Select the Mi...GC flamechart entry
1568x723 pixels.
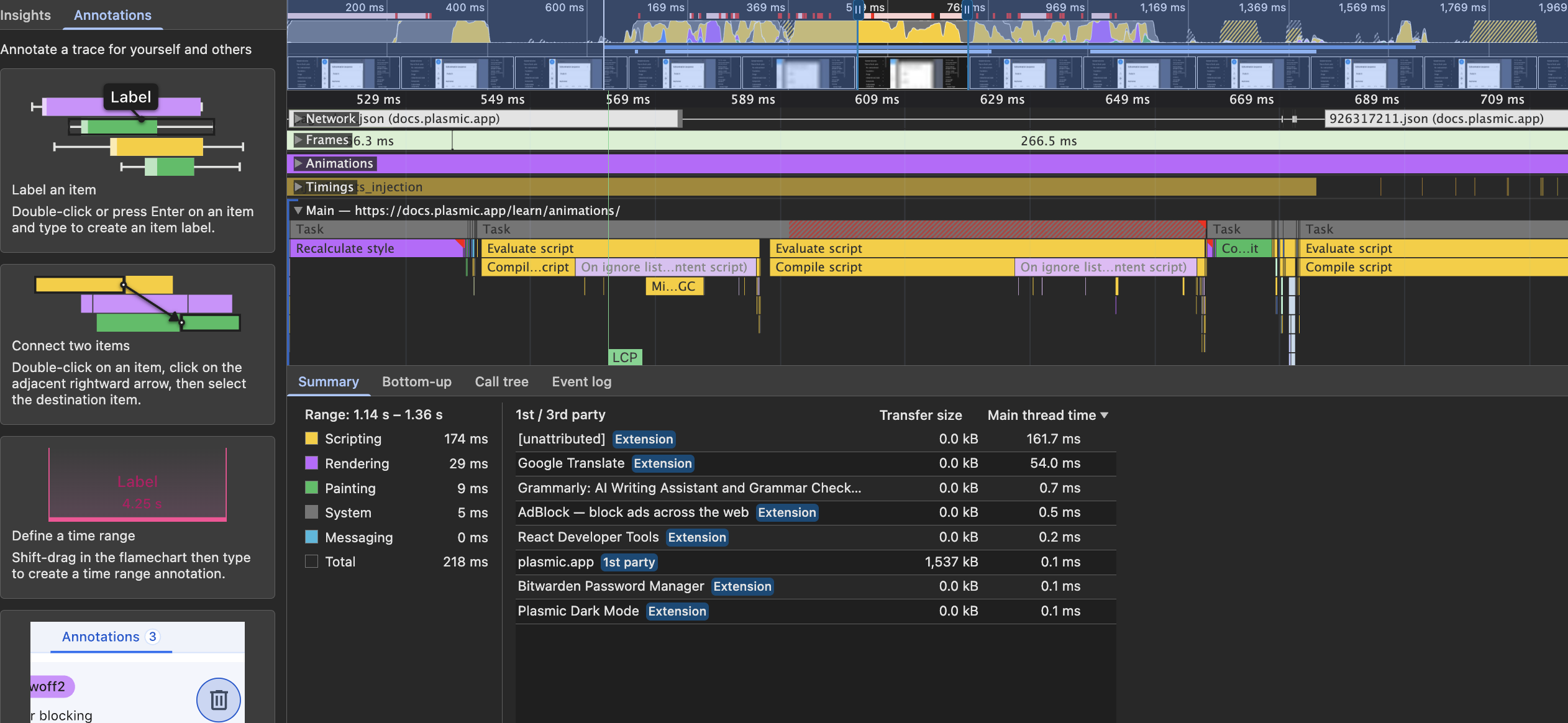click(x=674, y=286)
